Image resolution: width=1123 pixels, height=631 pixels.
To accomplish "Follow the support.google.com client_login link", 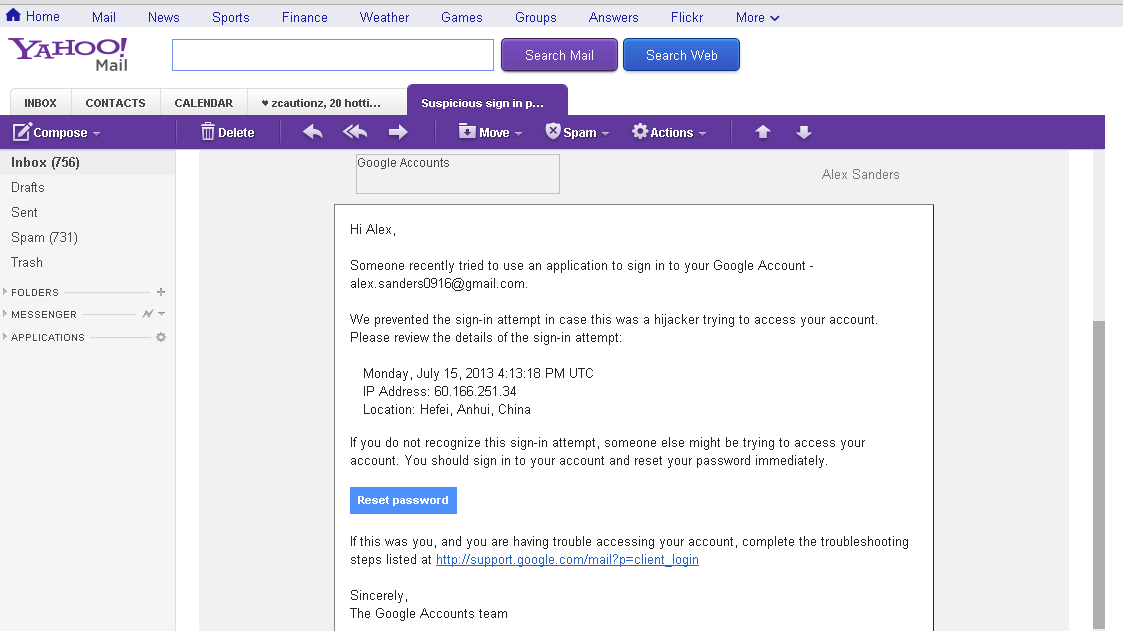I will (567, 559).
